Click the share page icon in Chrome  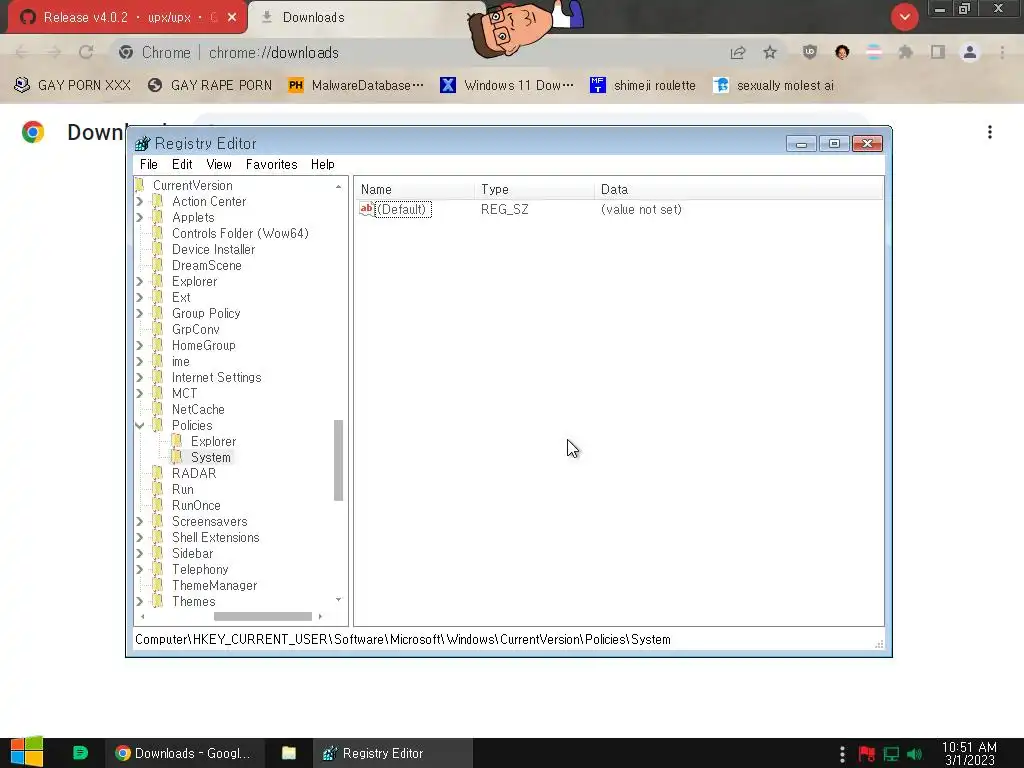coord(738,53)
